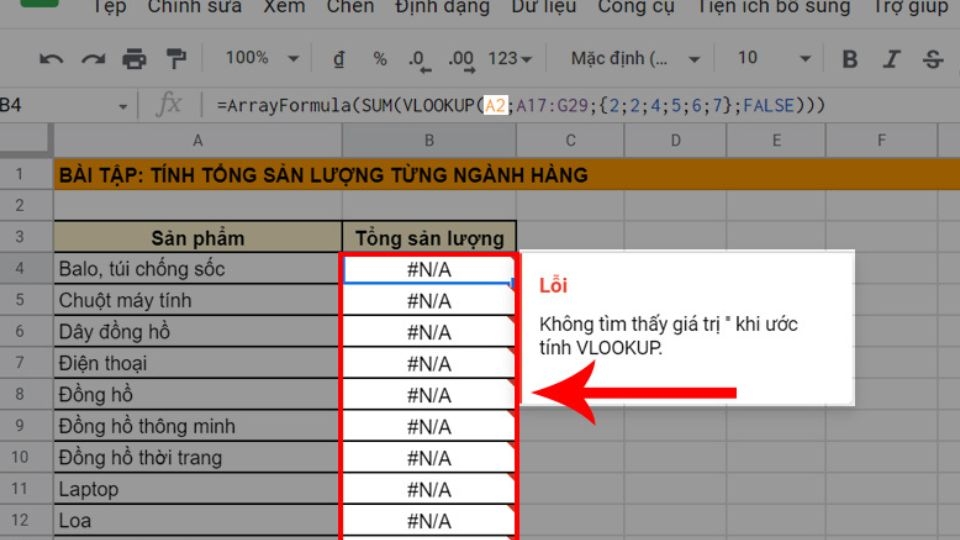Open the Xem menu
This screenshot has width=960, height=540.
coord(284,7)
